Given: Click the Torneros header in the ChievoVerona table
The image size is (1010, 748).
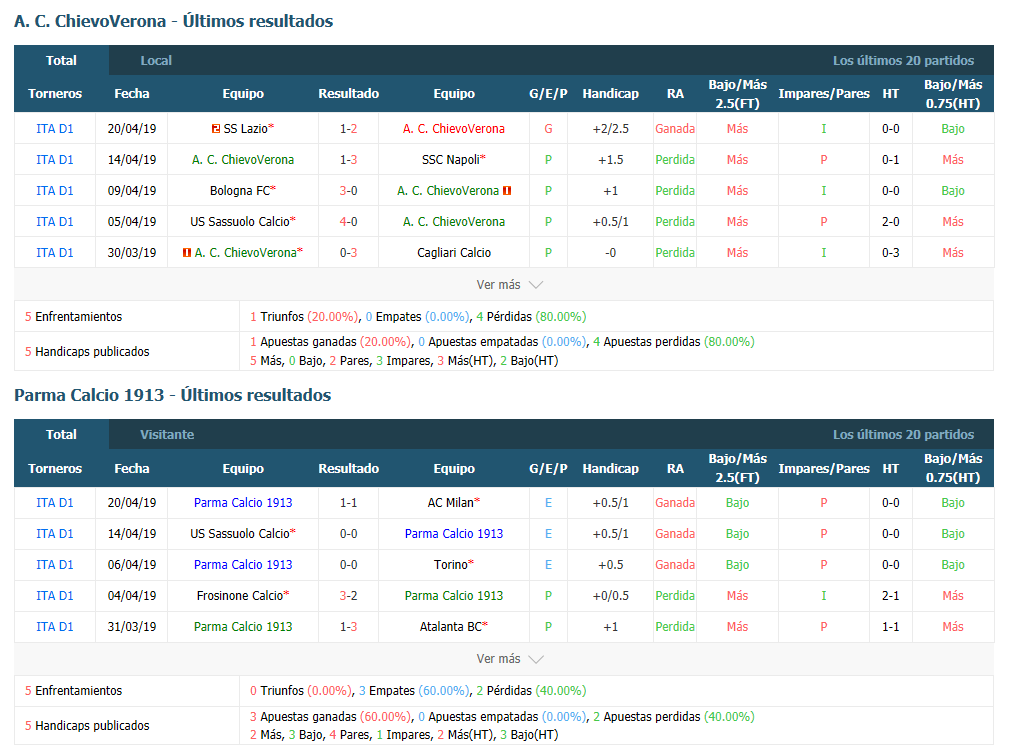Looking at the screenshot, I should tap(55, 94).
